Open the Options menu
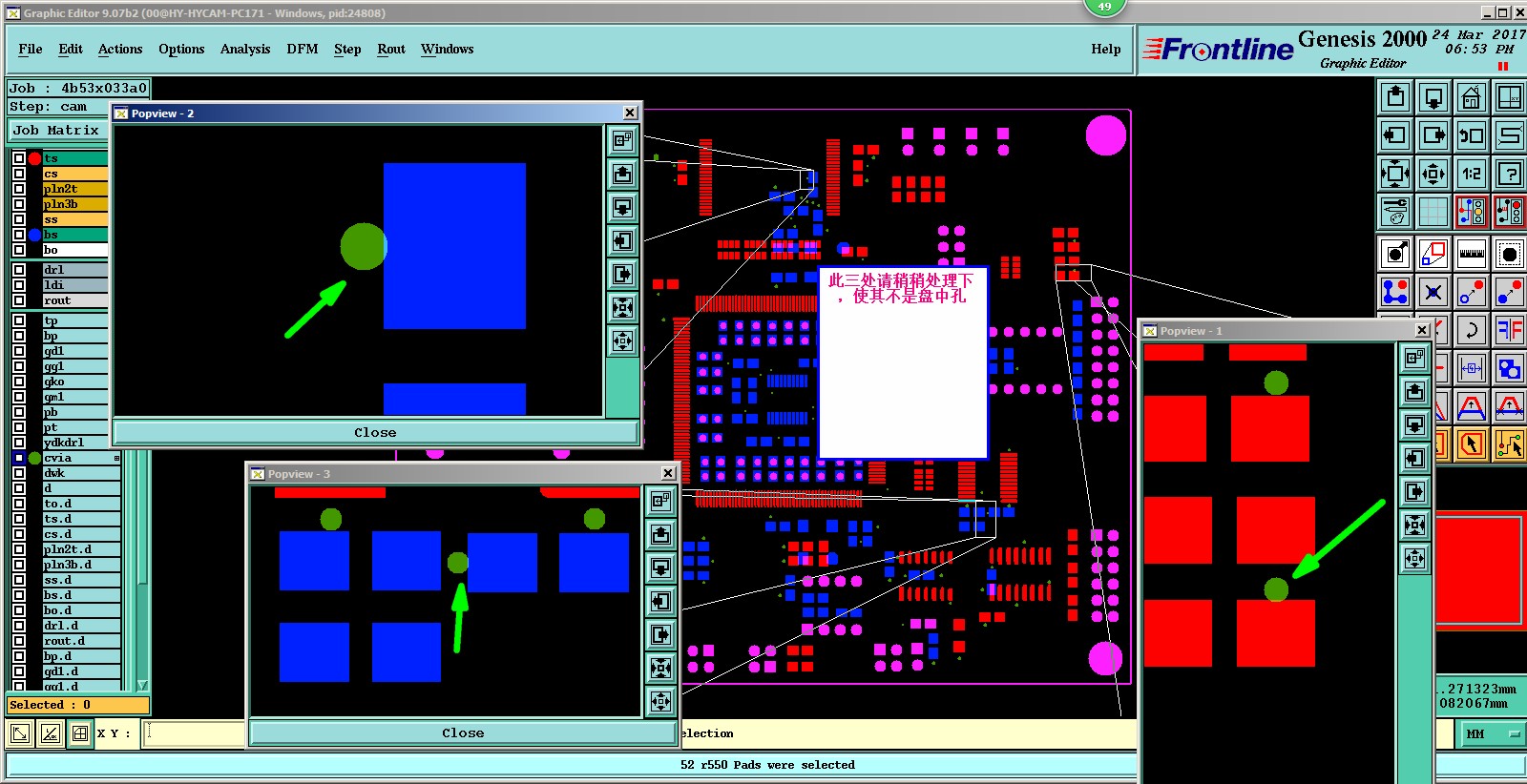Screen dimensions: 1527x784 point(181,49)
